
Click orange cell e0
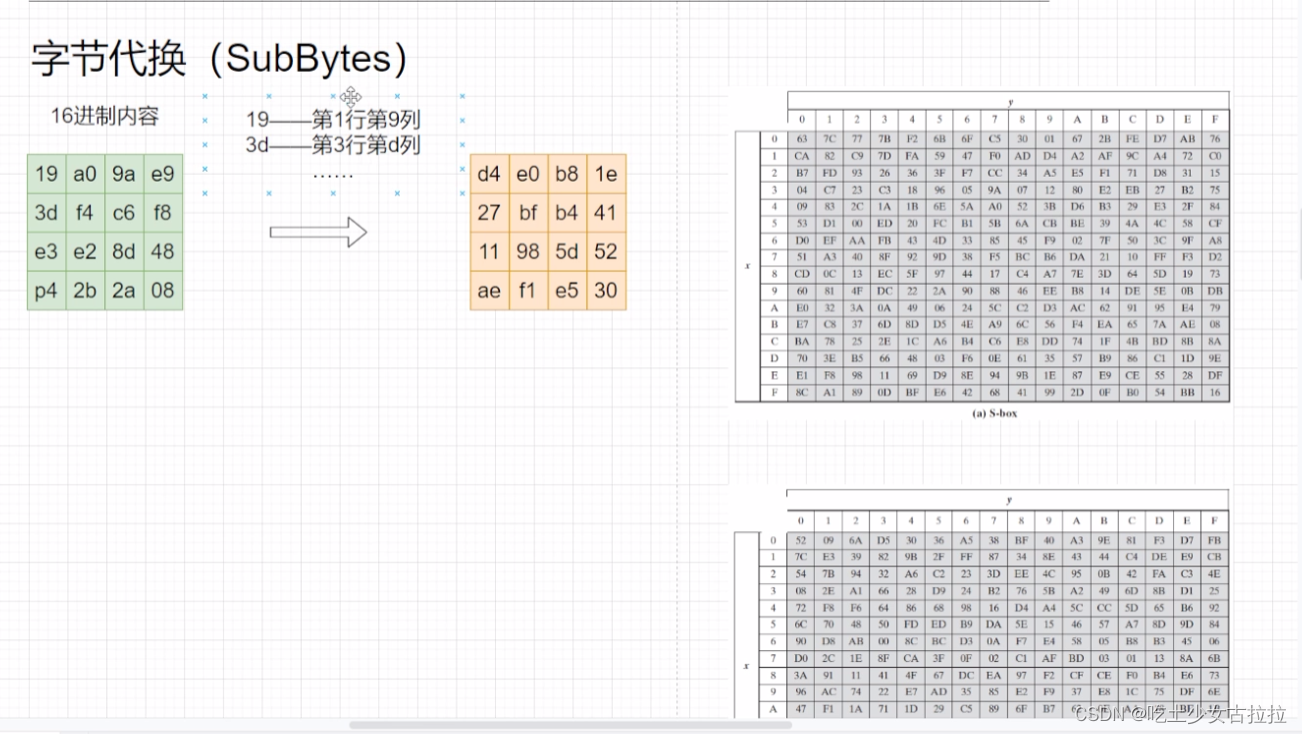click(x=528, y=174)
